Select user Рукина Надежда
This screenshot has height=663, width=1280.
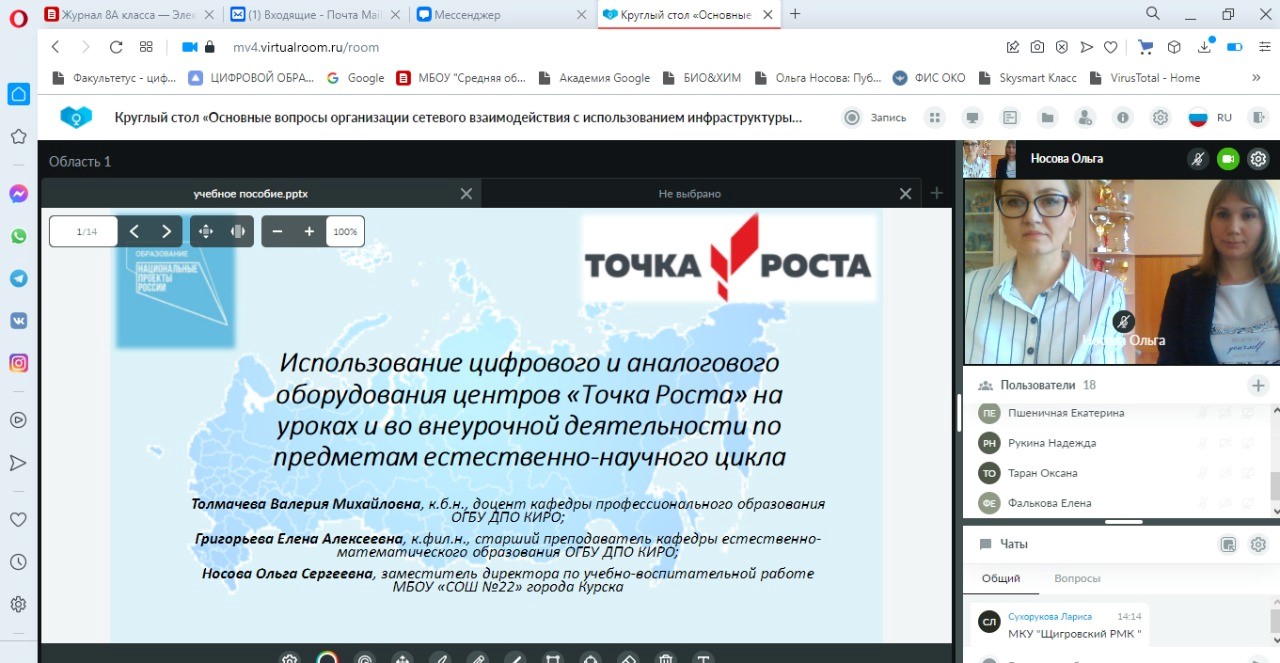[1052, 443]
